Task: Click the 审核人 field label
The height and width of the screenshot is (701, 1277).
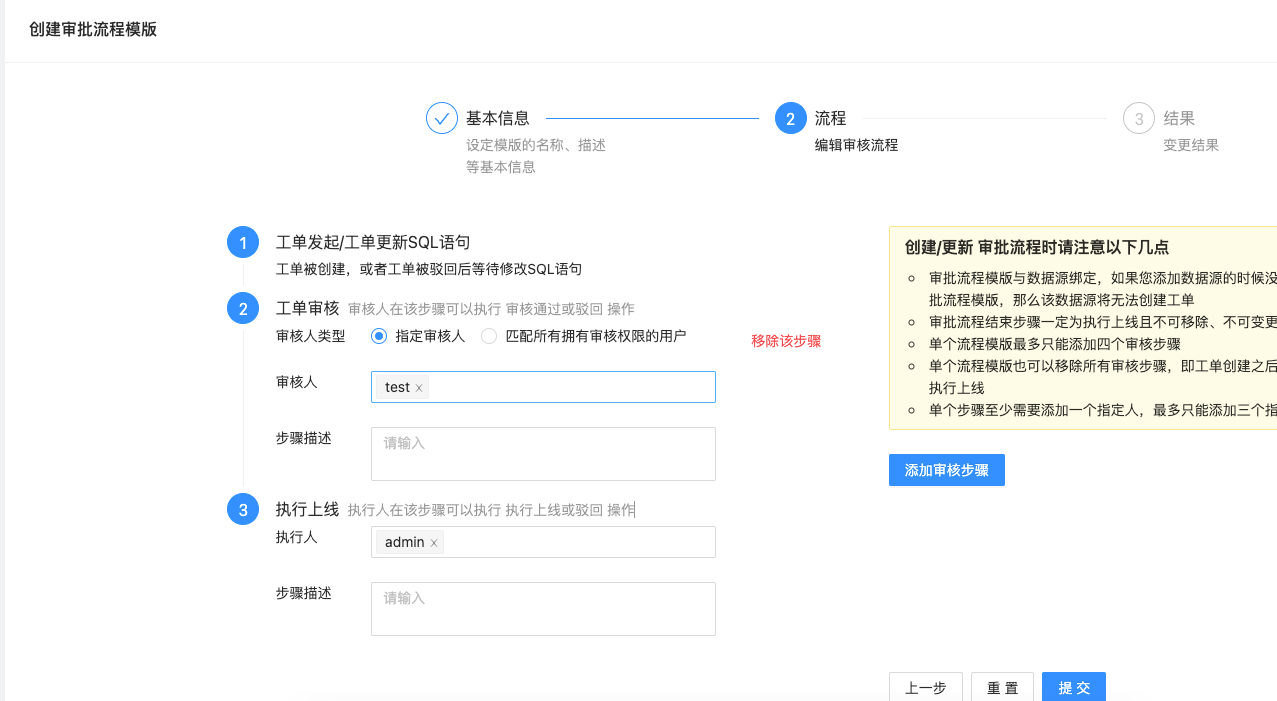Action: (297, 382)
